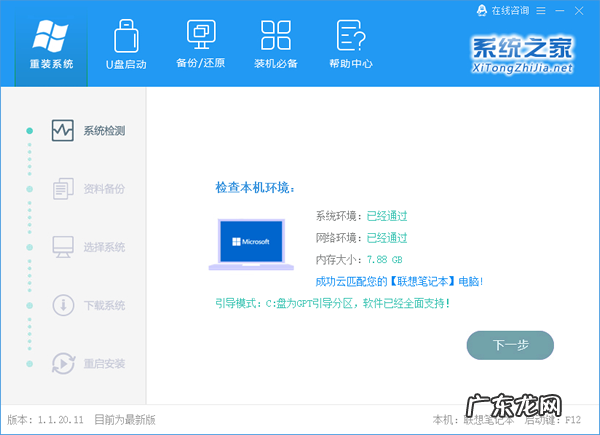This screenshot has width=600, height=435.
Task: Select the 装机必备 tab
Action: pos(276,44)
